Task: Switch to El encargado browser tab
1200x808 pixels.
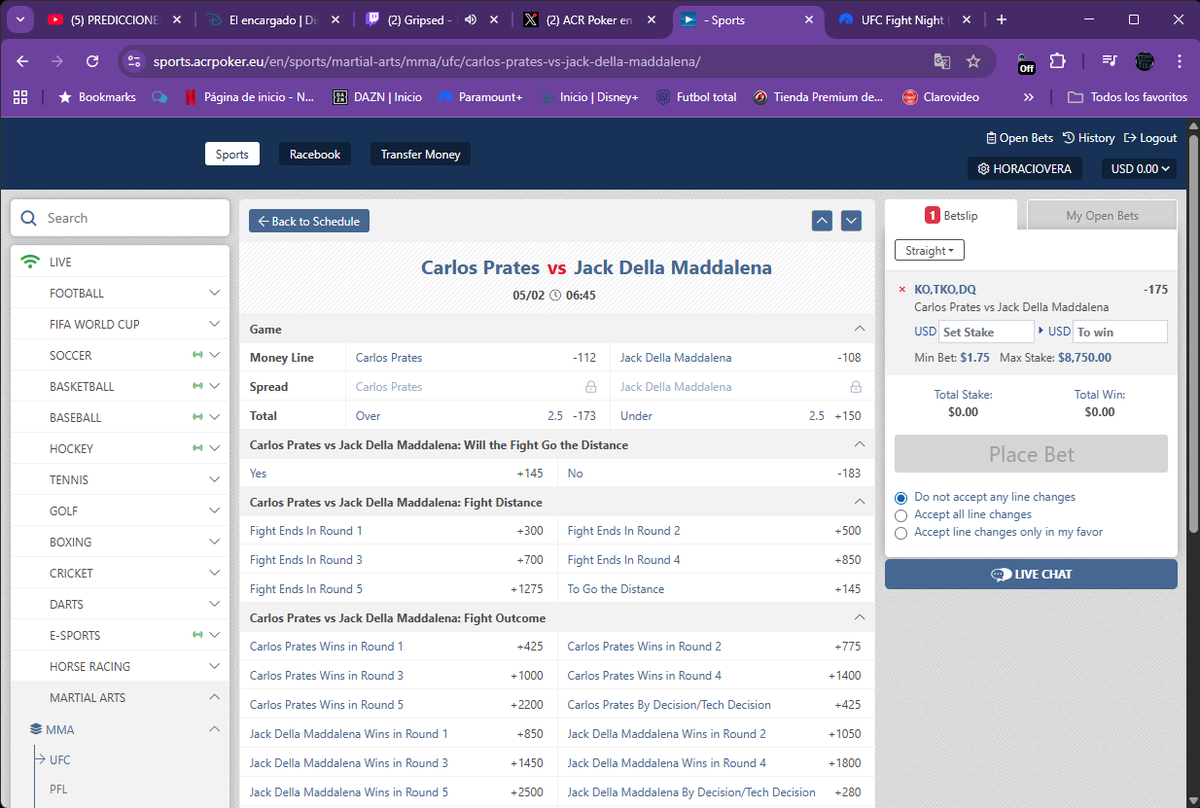Action: (x=272, y=19)
